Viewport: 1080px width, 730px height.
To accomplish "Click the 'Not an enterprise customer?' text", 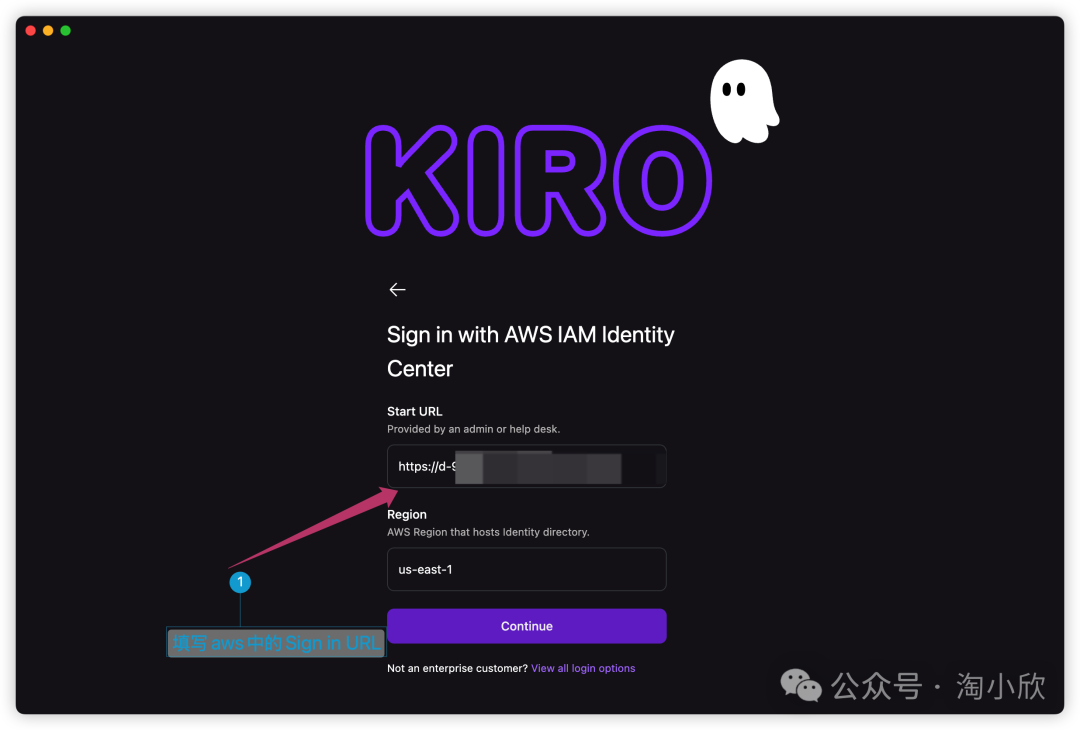I will point(457,668).
